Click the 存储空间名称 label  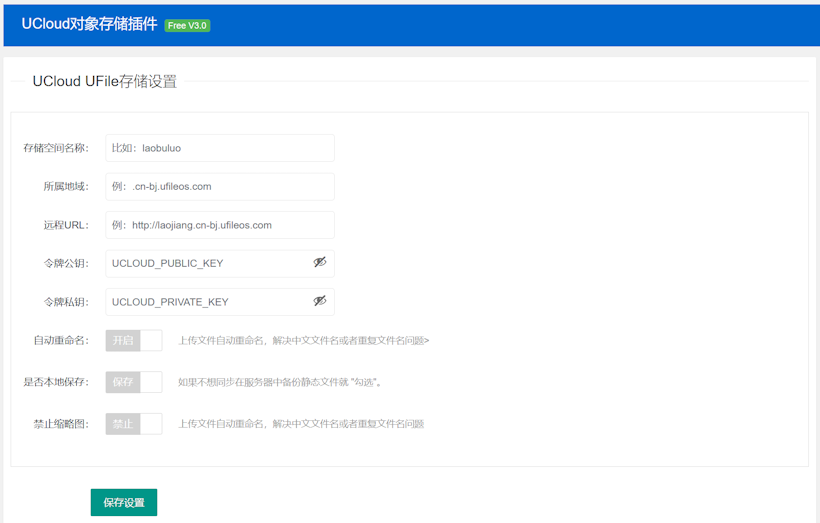(56, 148)
